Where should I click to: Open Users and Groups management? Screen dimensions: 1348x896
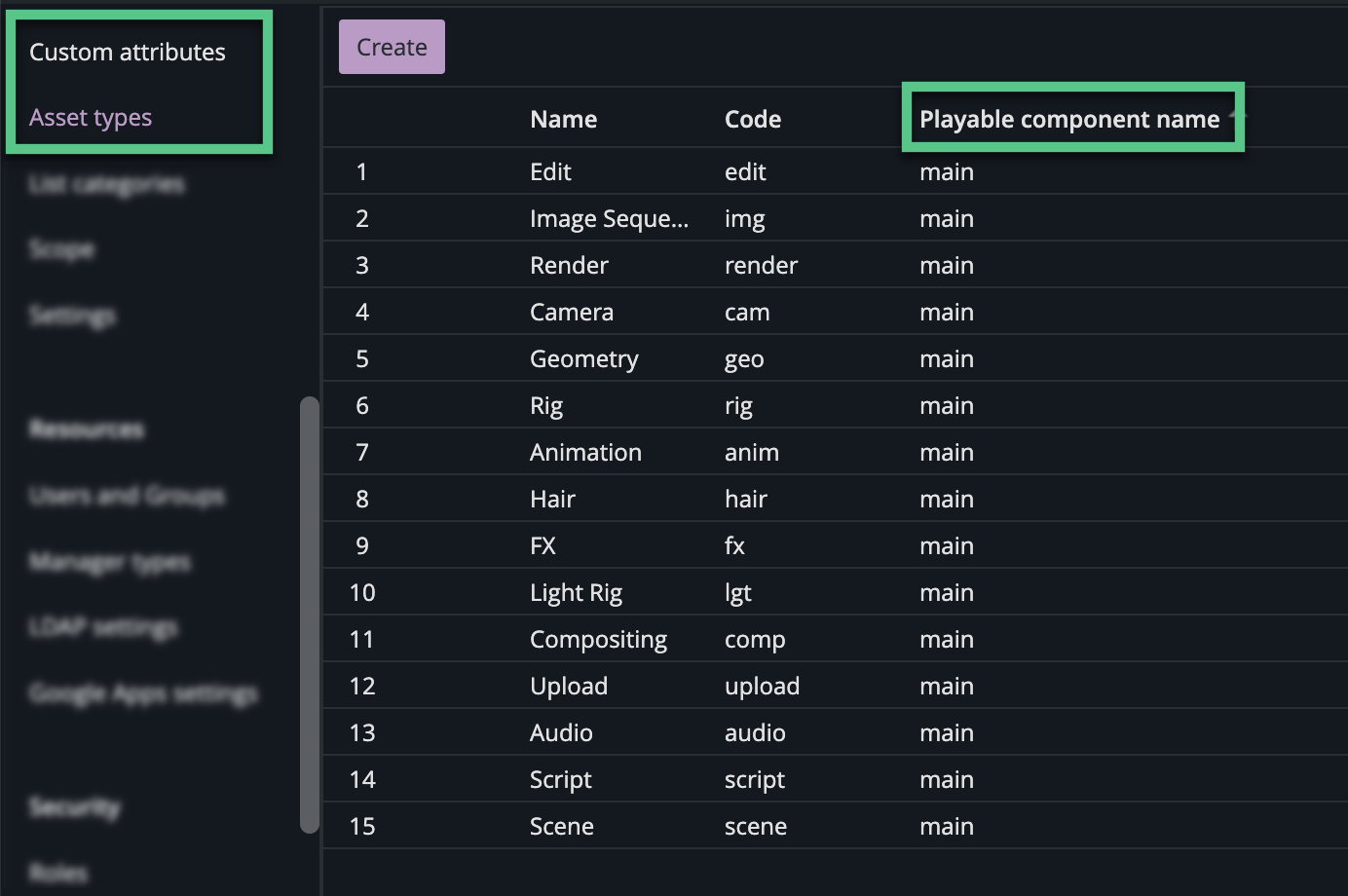pos(127,495)
